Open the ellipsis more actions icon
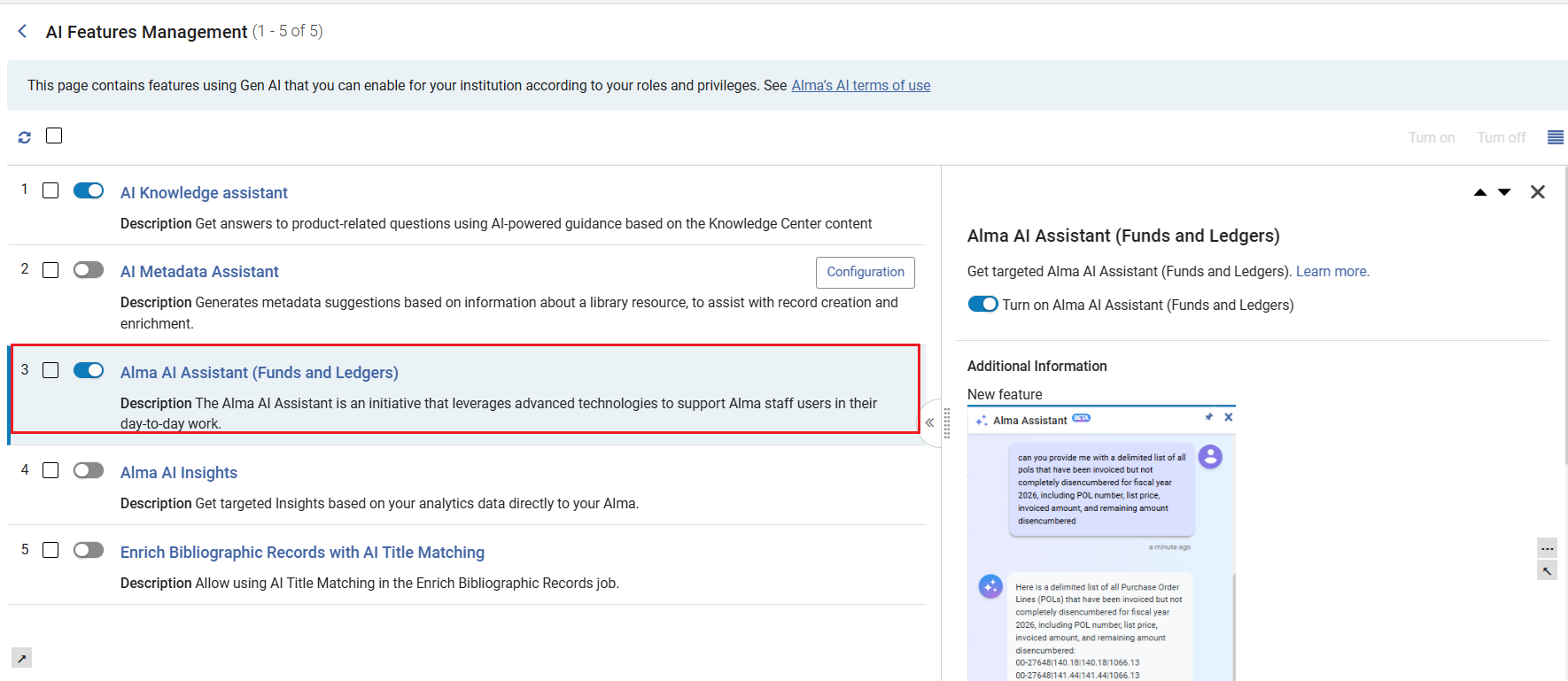This screenshot has height=681, width=1568. coord(1547,548)
